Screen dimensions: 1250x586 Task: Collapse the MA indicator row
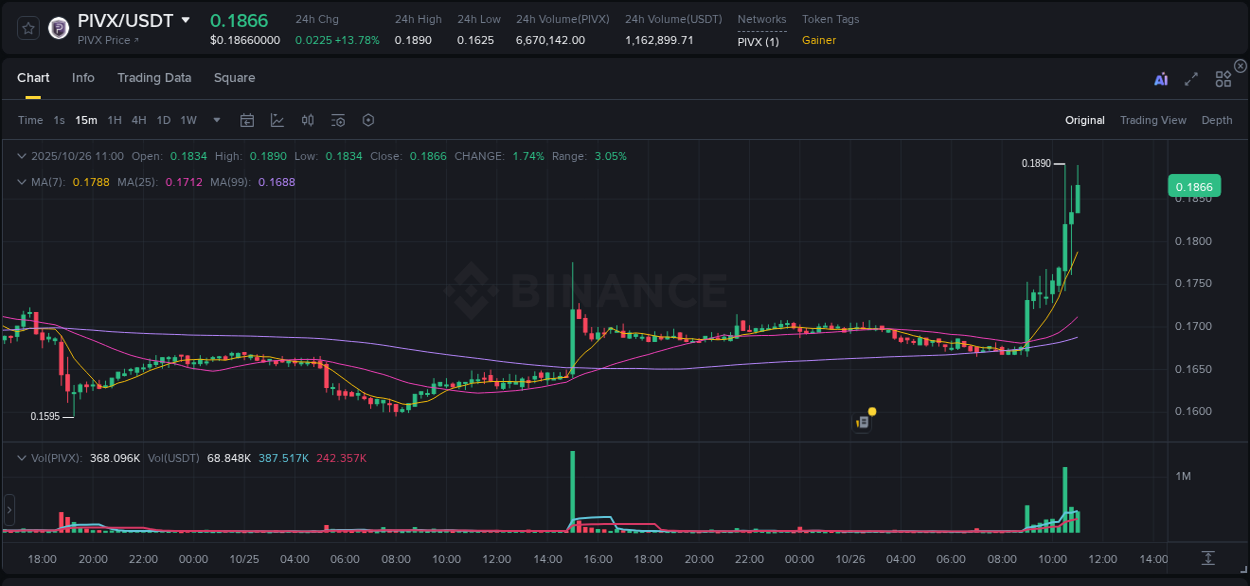click(x=21, y=181)
